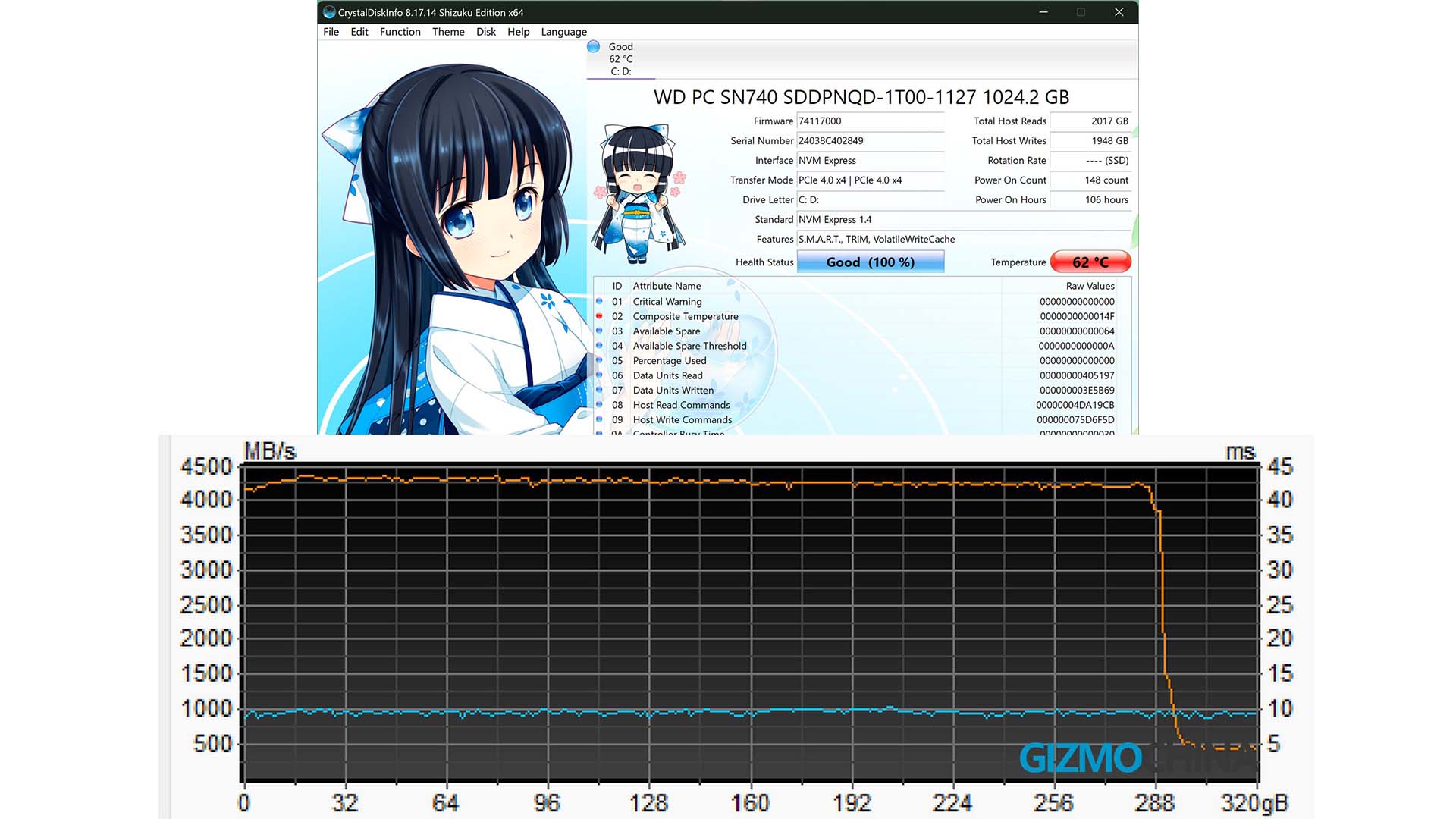Click the CrystalDiskInfo title bar app icon
The height and width of the screenshot is (819, 1456).
[x=329, y=12]
